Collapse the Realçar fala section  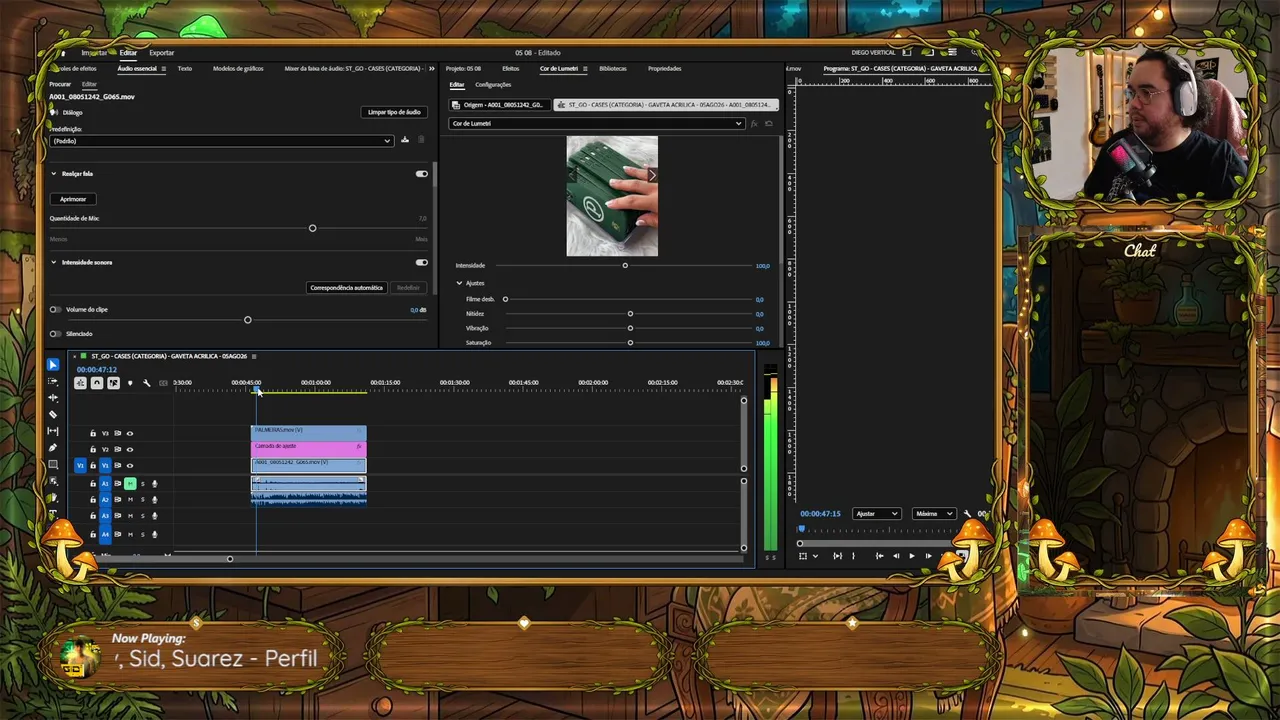pyautogui.click(x=54, y=174)
